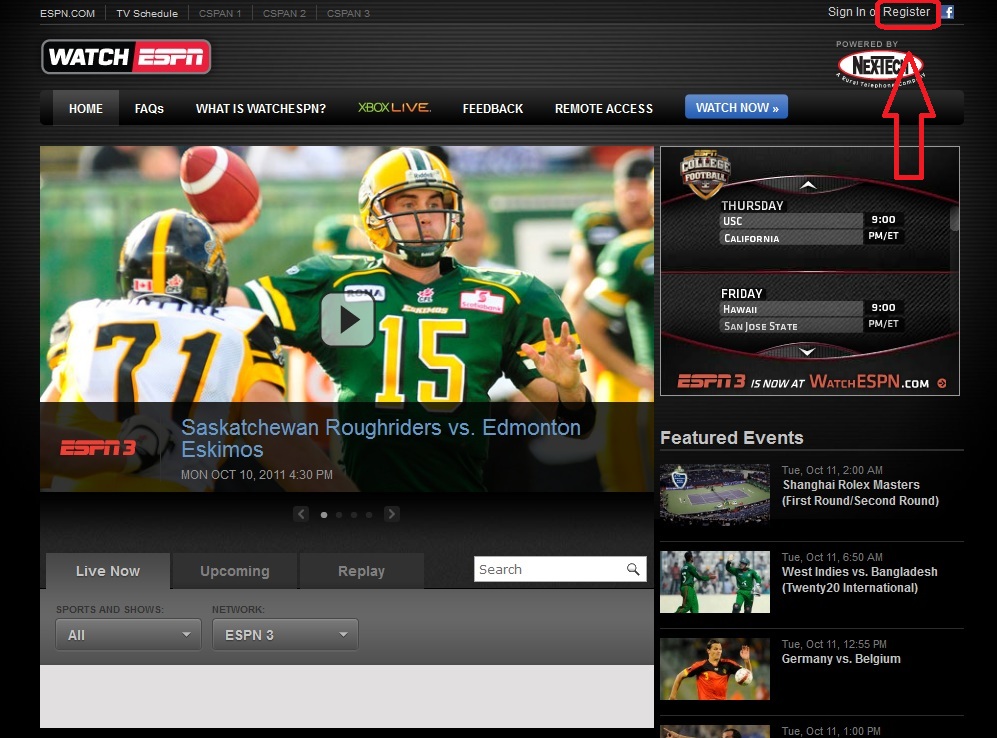Viewport: 997px width, 738px height.
Task: Expand the Network ESPN 3 dropdown
Action: 285,634
